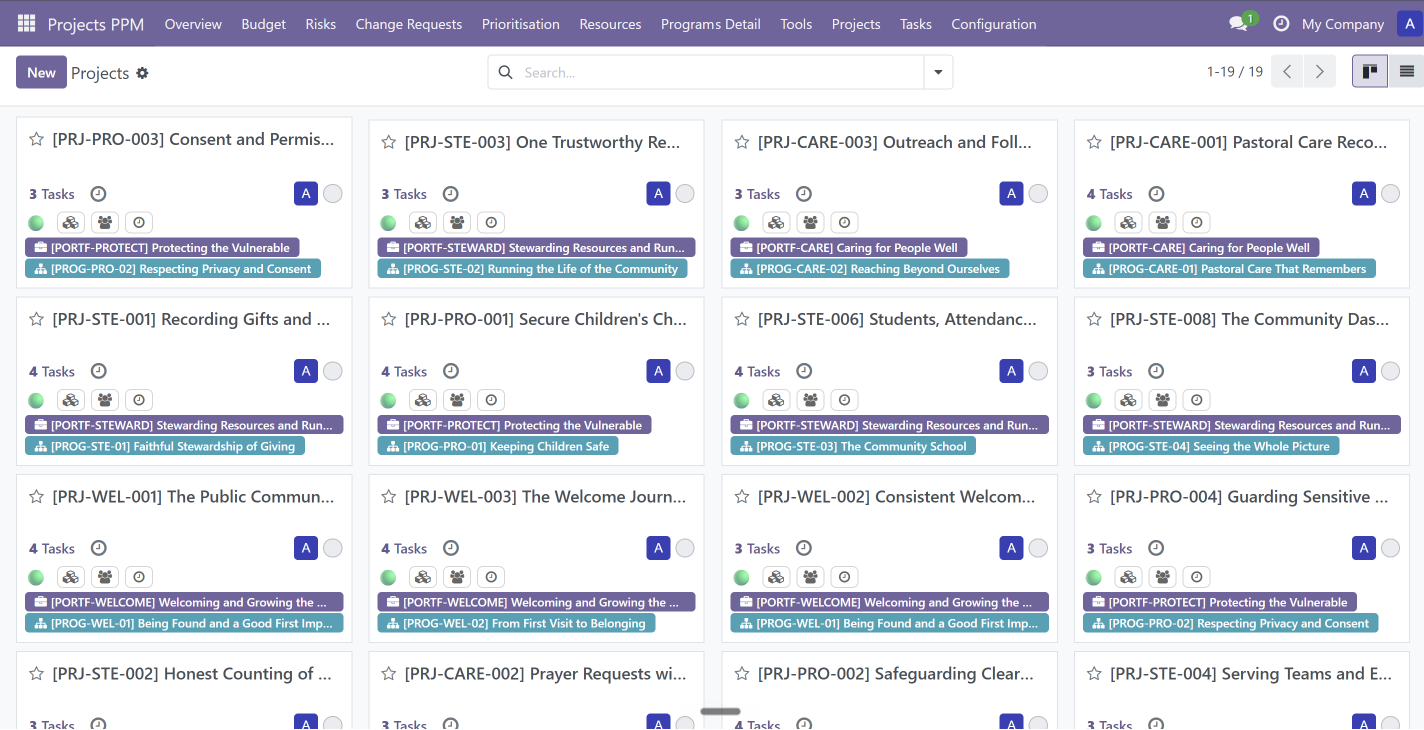Click green status dot on PRJ-PRO-003 card
The image size is (1424, 730).
click(x=36, y=223)
